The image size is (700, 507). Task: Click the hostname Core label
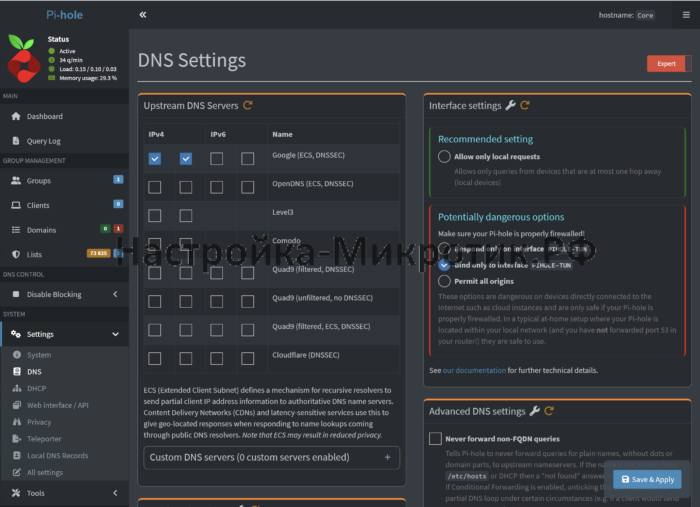click(645, 15)
